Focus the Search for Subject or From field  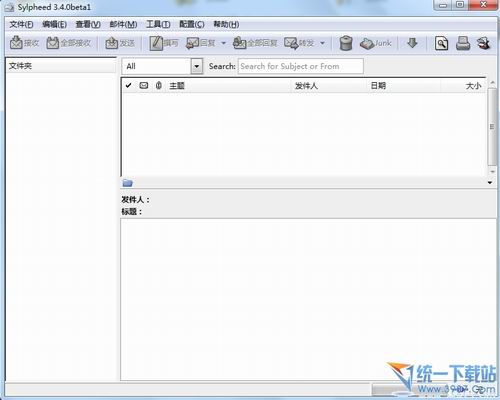pos(301,66)
